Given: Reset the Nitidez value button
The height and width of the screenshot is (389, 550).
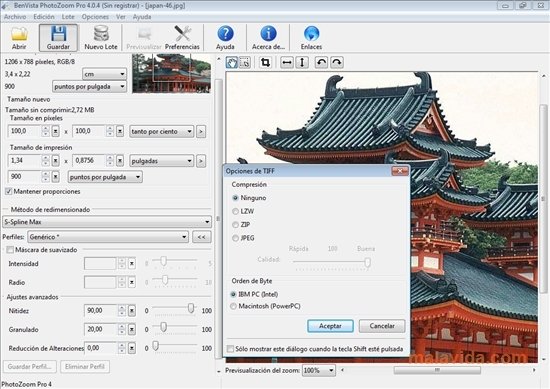Looking at the screenshot, I should tap(132, 311).
